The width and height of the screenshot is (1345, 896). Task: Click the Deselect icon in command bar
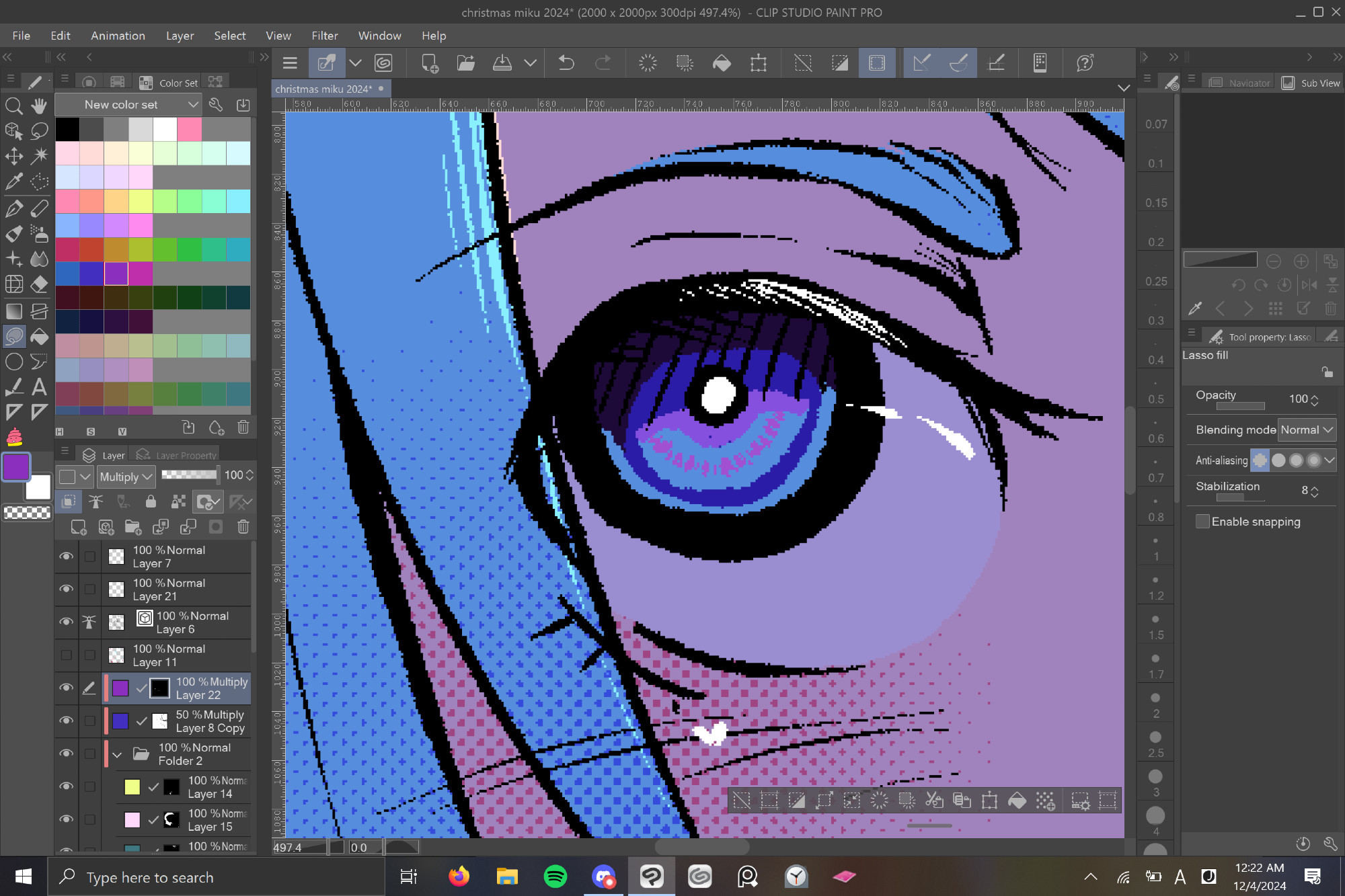pos(803,63)
